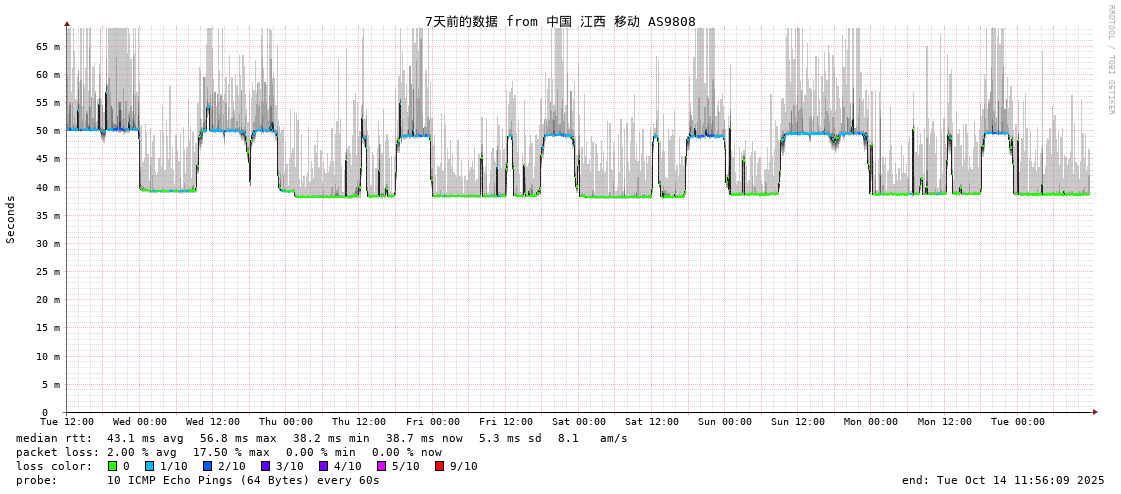Click the end timestamp Tue Oct 14
Image resolution: width=1121 pixels, height=494 pixels.
(1003, 480)
